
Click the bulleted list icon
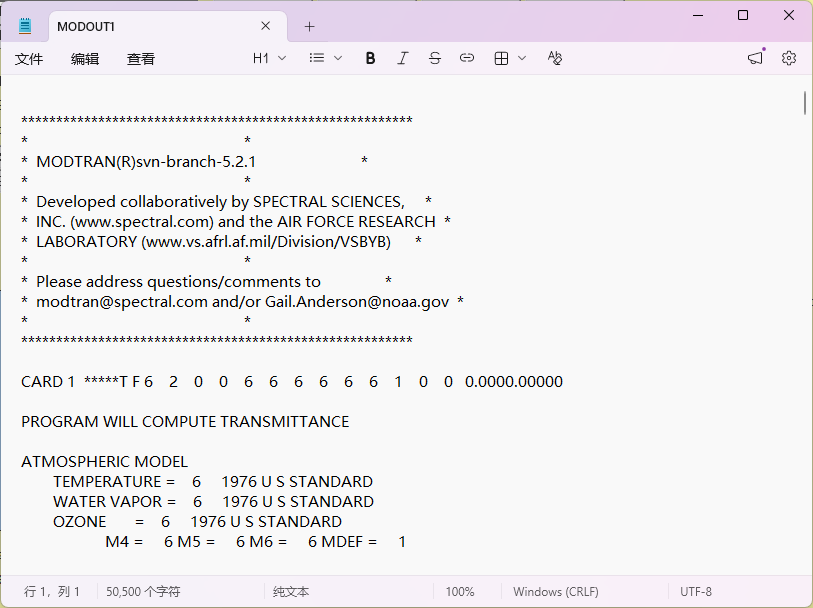(x=316, y=58)
